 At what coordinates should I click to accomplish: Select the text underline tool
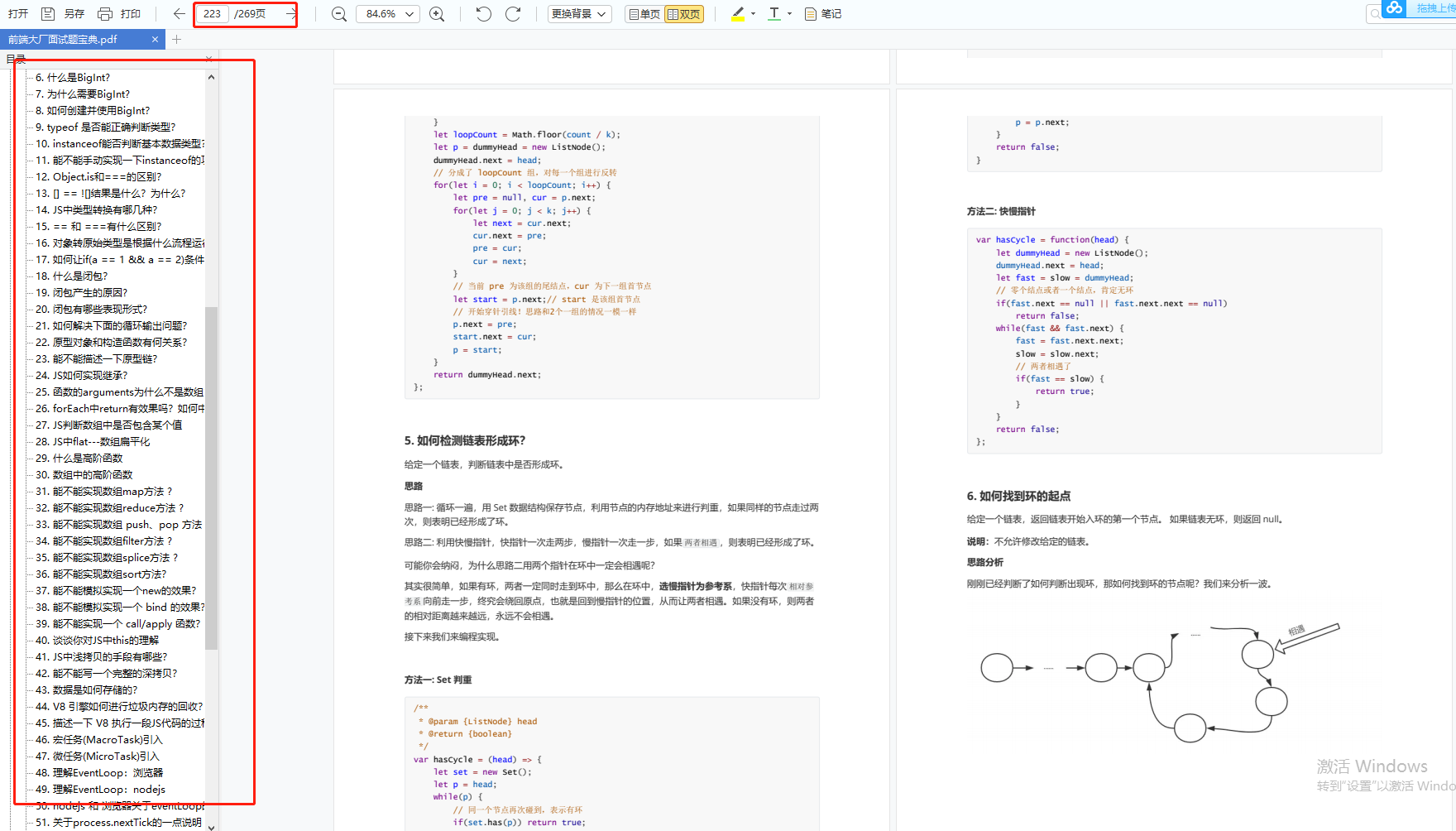pyautogui.click(x=774, y=13)
